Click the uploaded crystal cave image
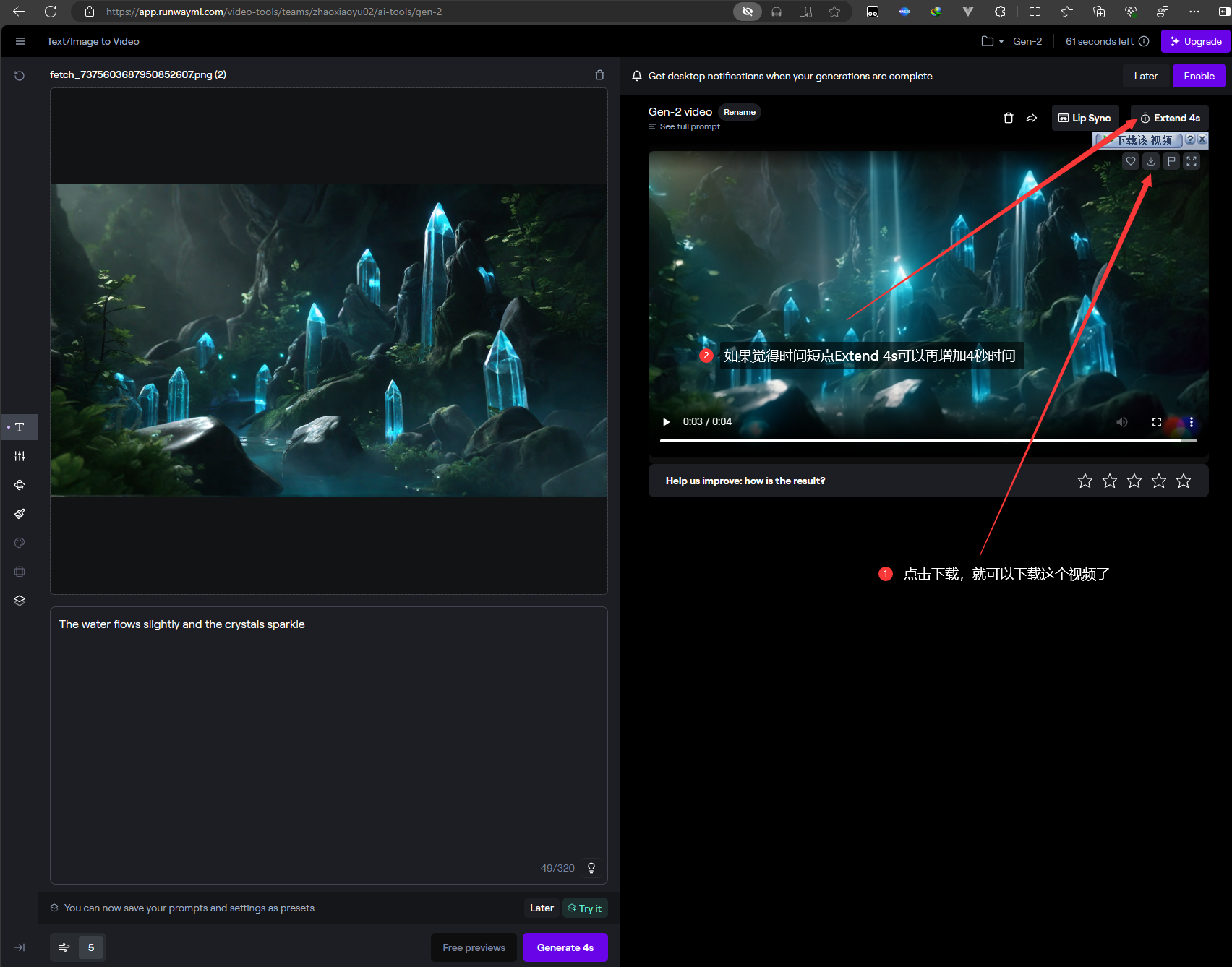Screen dimensions: 1232x967 coord(329,340)
